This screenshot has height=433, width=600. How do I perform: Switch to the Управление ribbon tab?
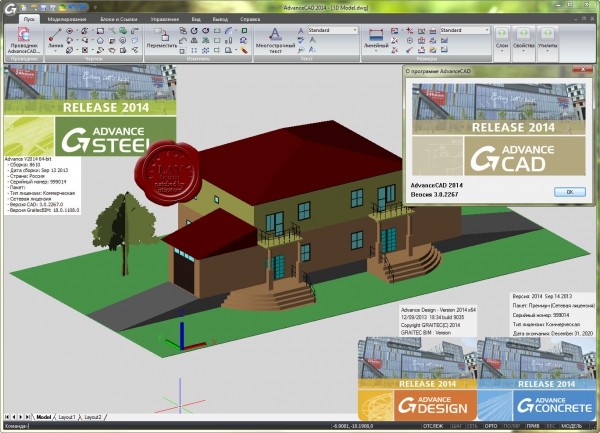165,19
